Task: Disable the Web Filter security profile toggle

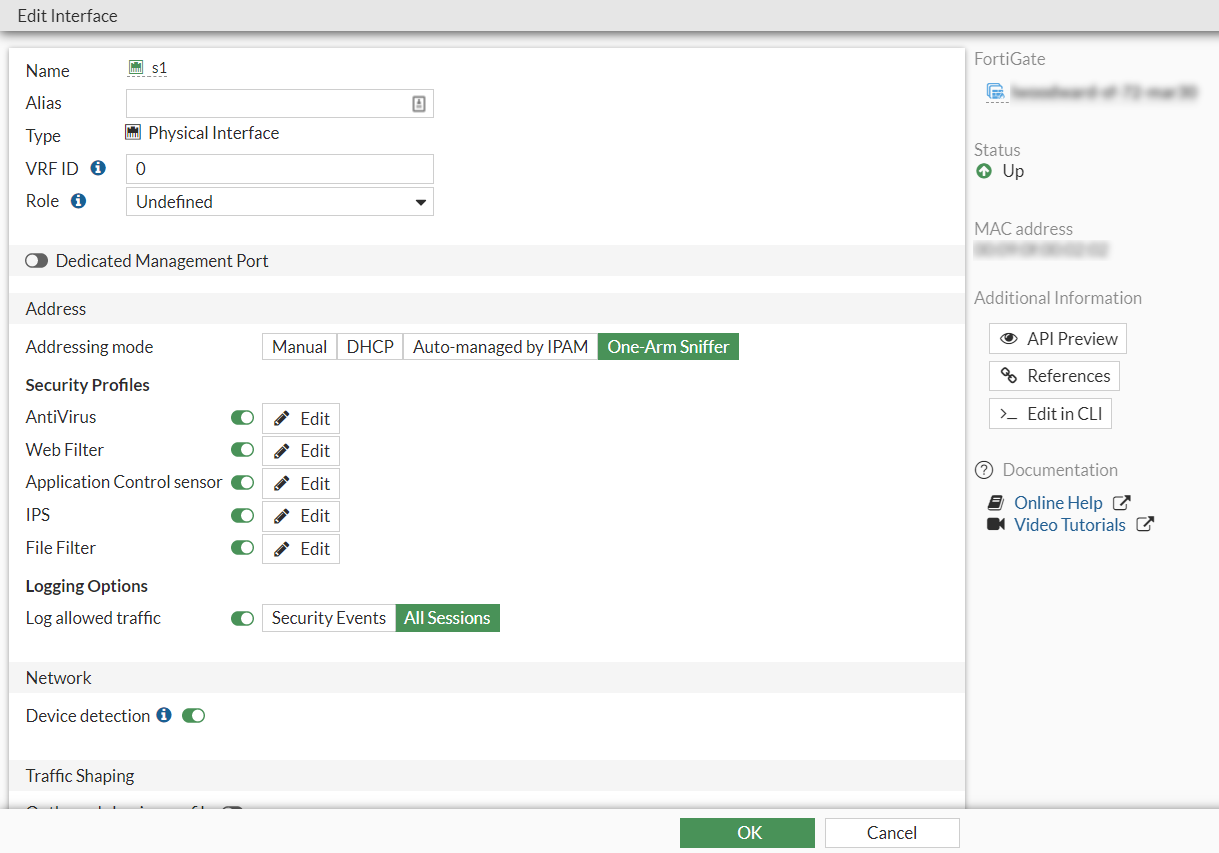Action: 241,450
